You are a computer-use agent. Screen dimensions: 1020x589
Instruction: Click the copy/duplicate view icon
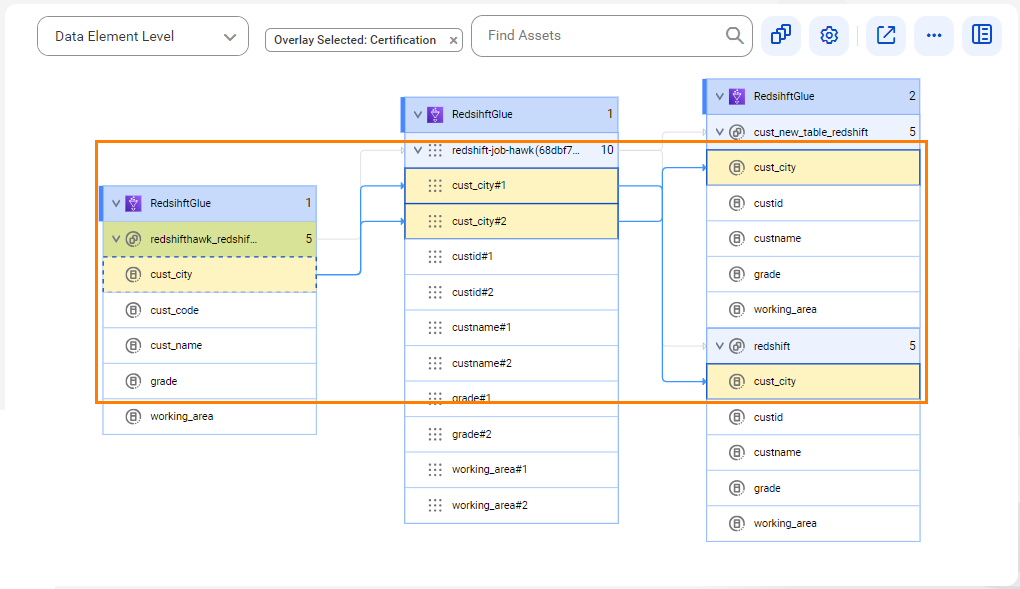click(x=781, y=35)
